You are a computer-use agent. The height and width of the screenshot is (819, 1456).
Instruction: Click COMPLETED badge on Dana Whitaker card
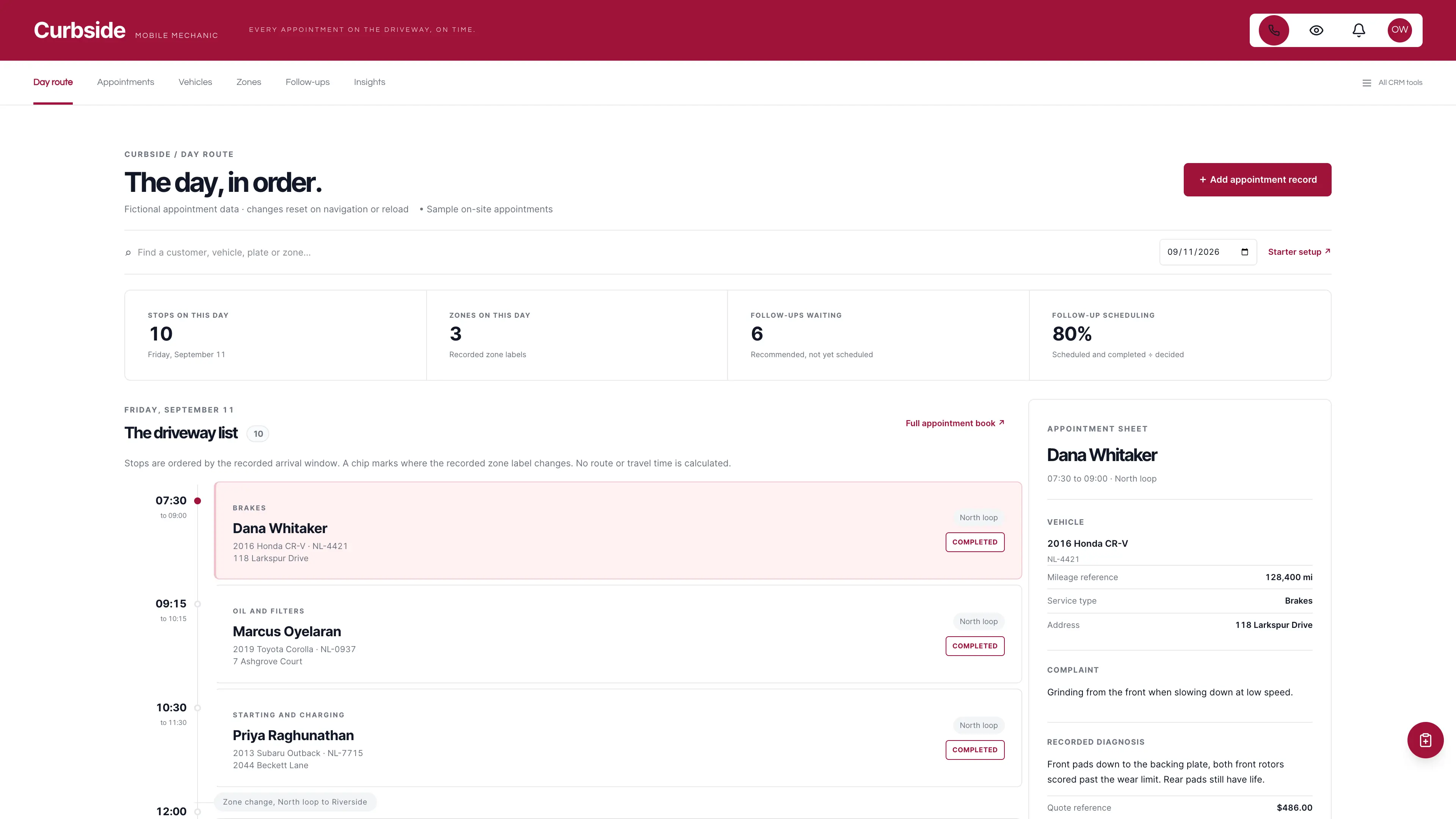click(974, 542)
